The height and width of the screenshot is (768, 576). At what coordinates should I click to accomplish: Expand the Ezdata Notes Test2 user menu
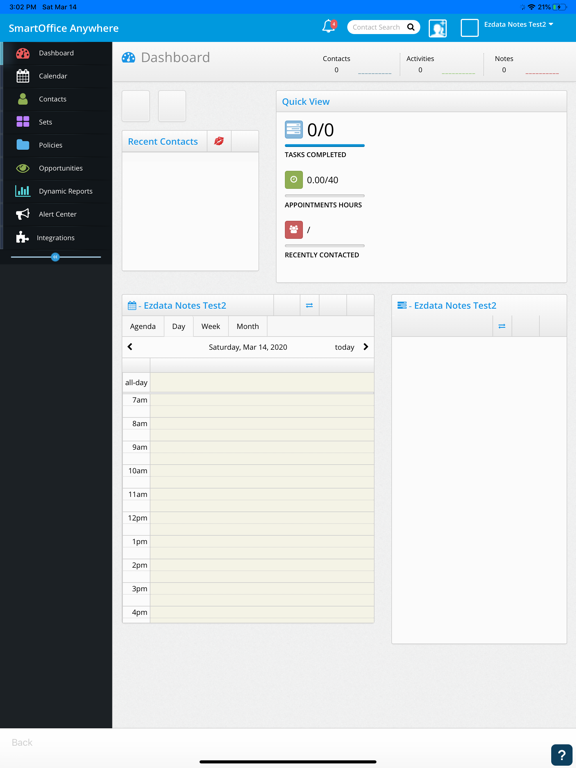coord(519,24)
